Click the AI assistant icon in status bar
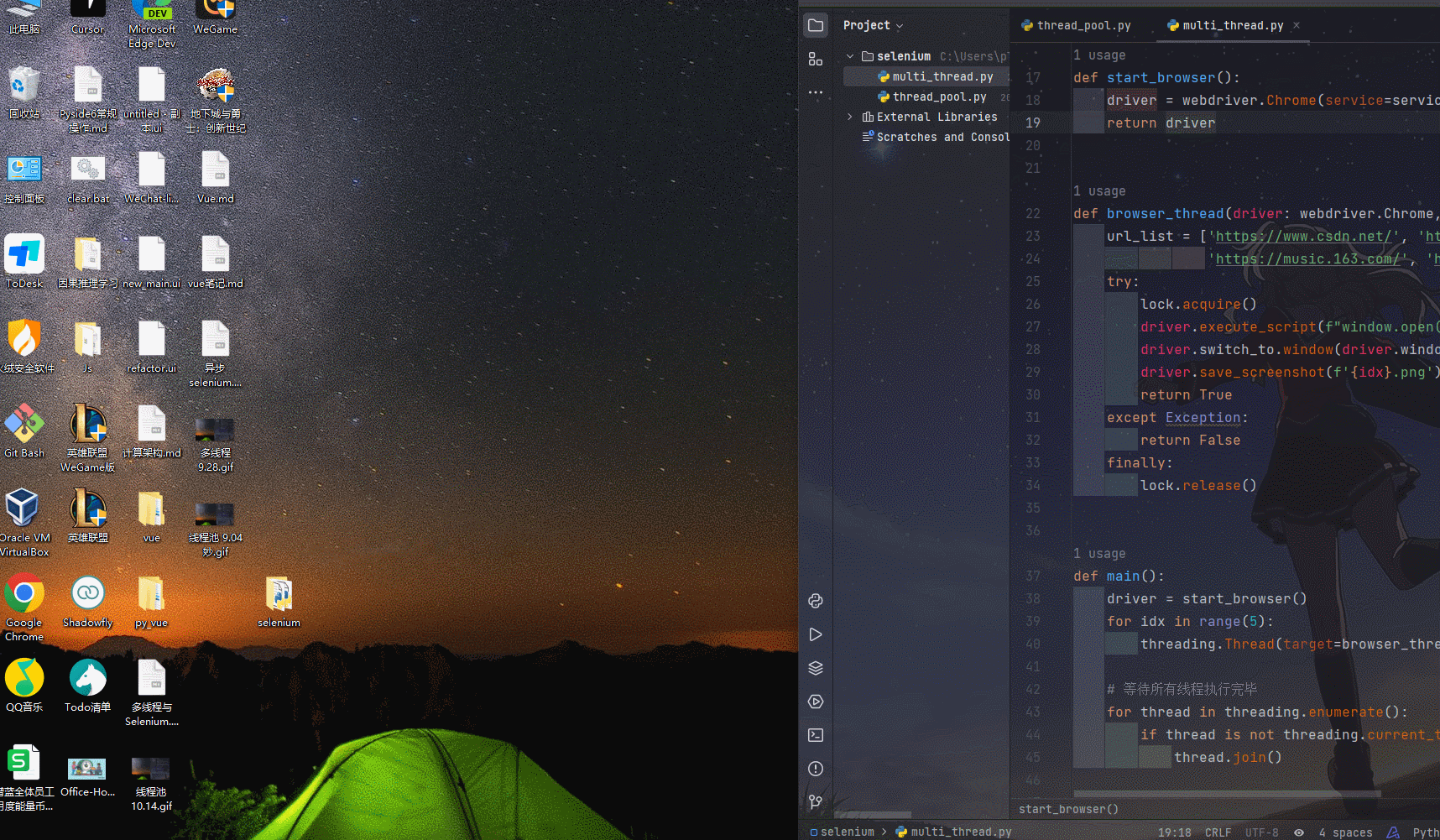1440x840 pixels. [x=1393, y=832]
